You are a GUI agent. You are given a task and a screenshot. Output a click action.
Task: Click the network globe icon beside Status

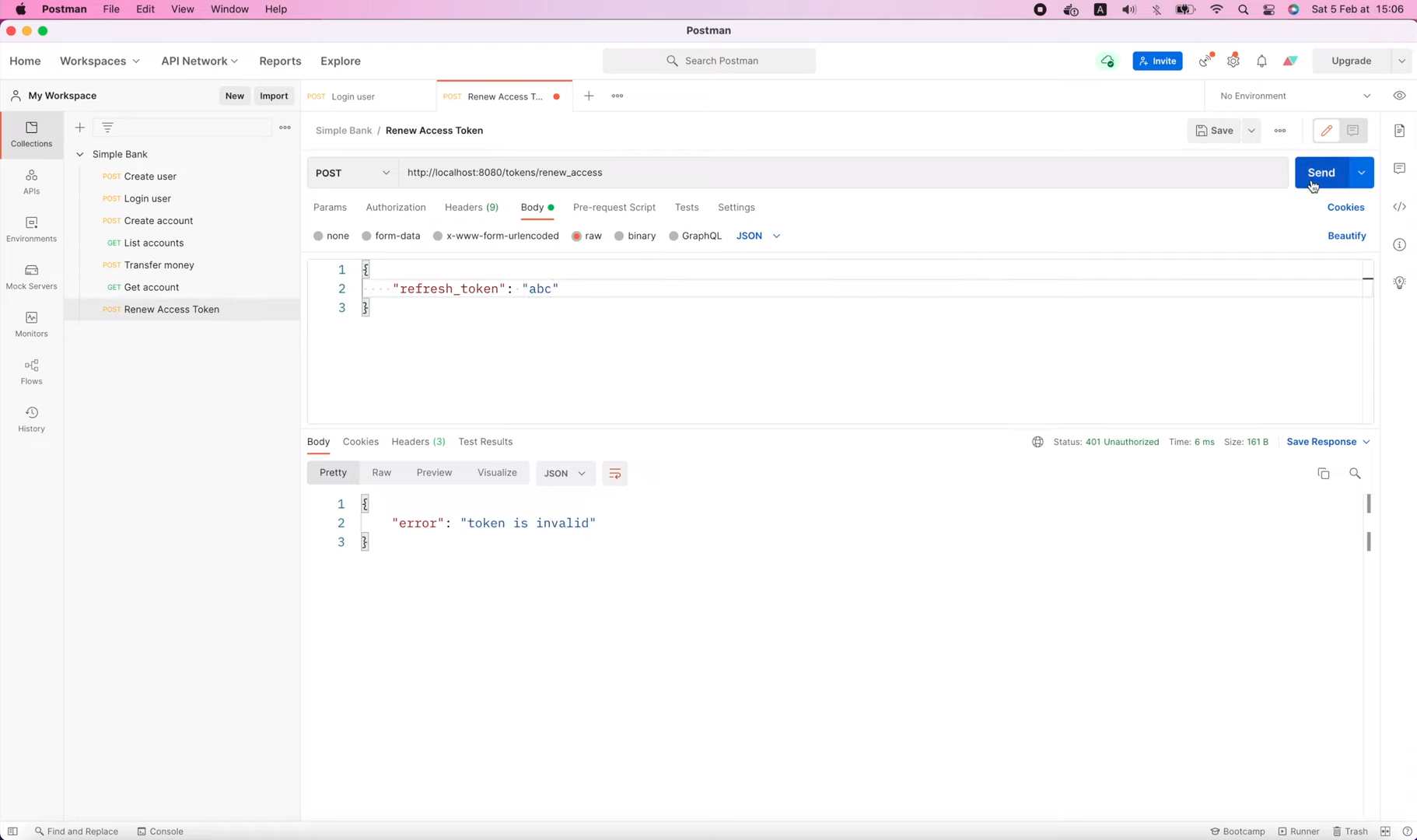(x=1037, y=442)
